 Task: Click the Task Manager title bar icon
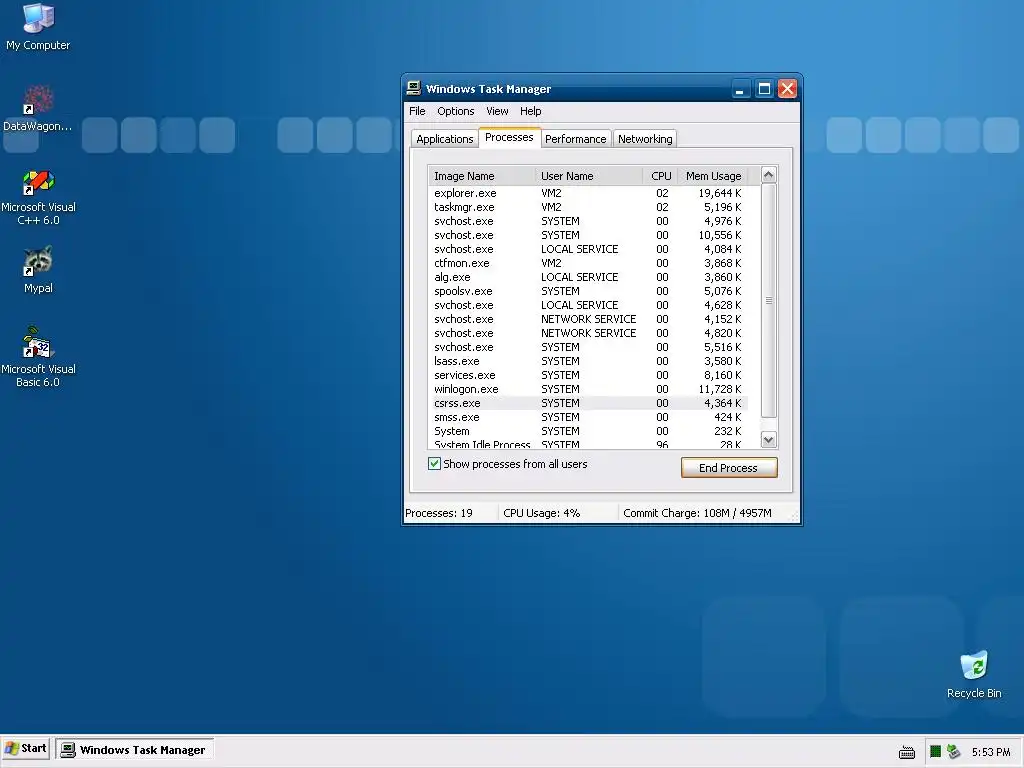pos(413,88)
